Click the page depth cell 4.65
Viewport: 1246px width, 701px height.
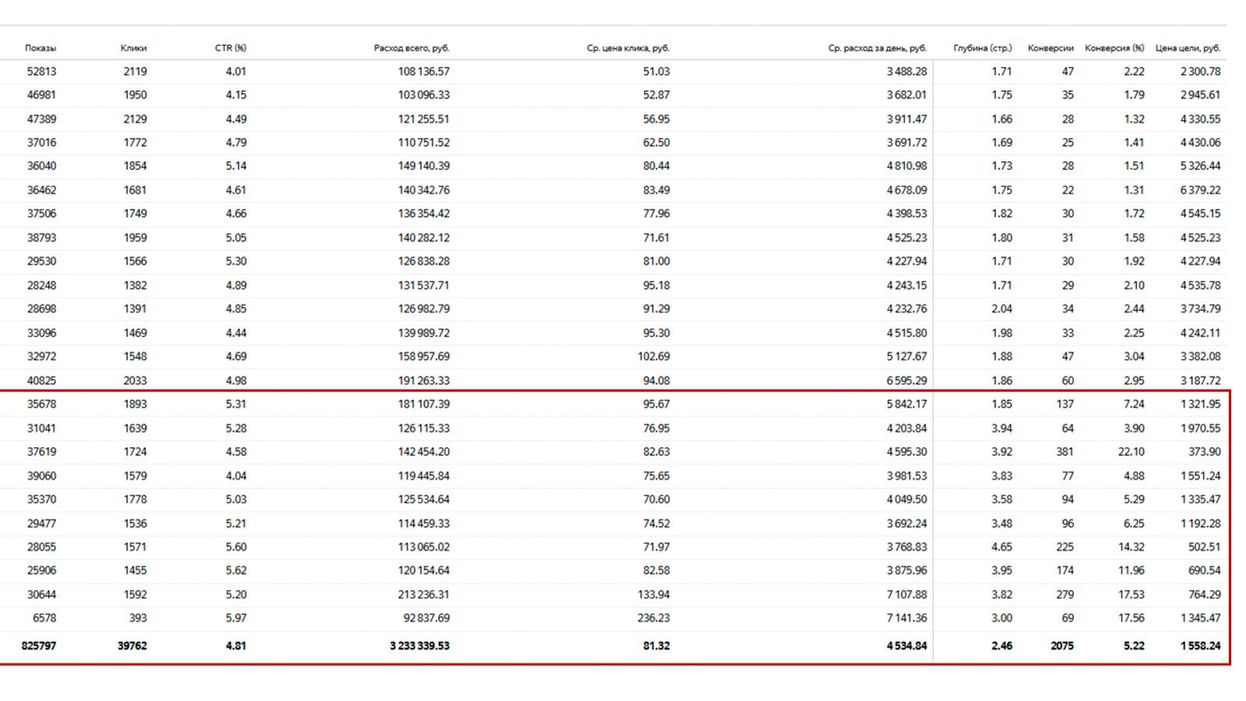tap(1001, 547)
